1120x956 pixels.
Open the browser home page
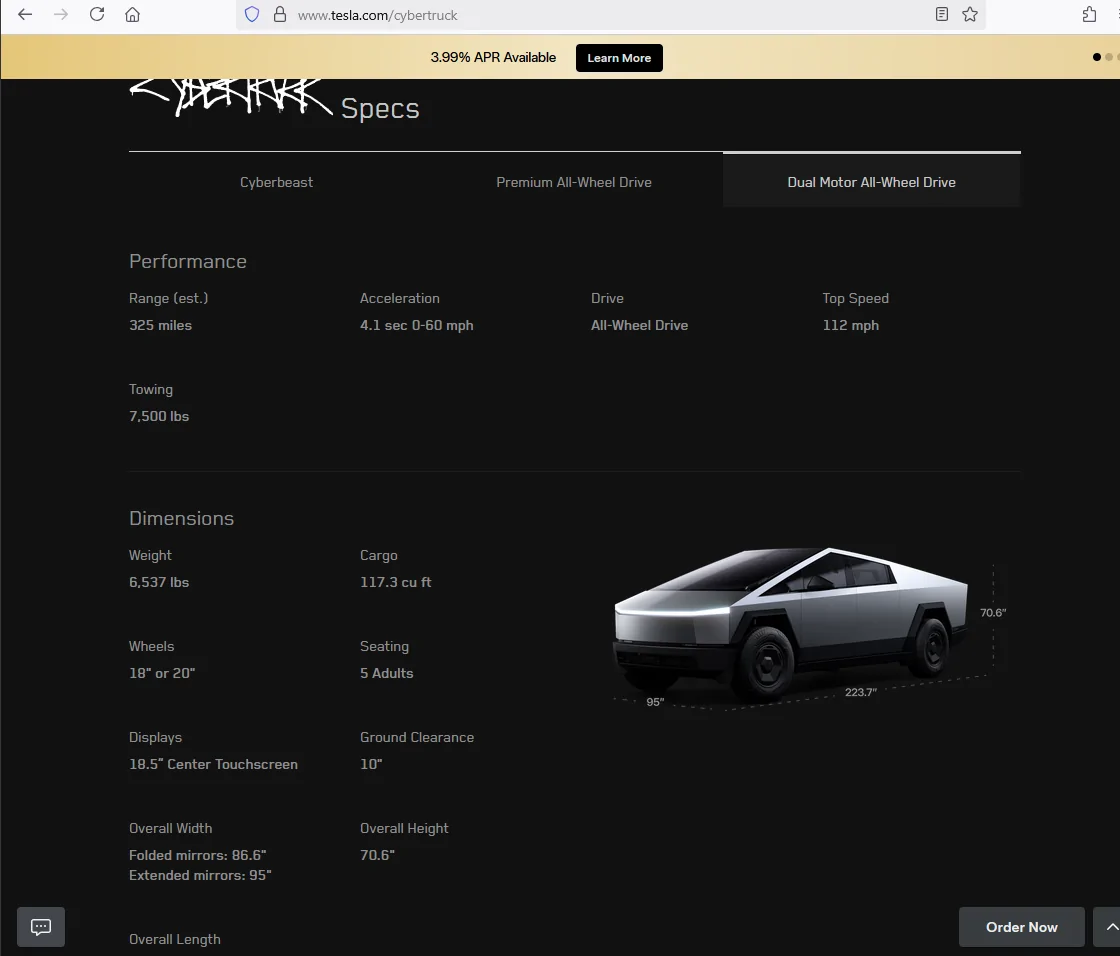click(x=133, y=14)
